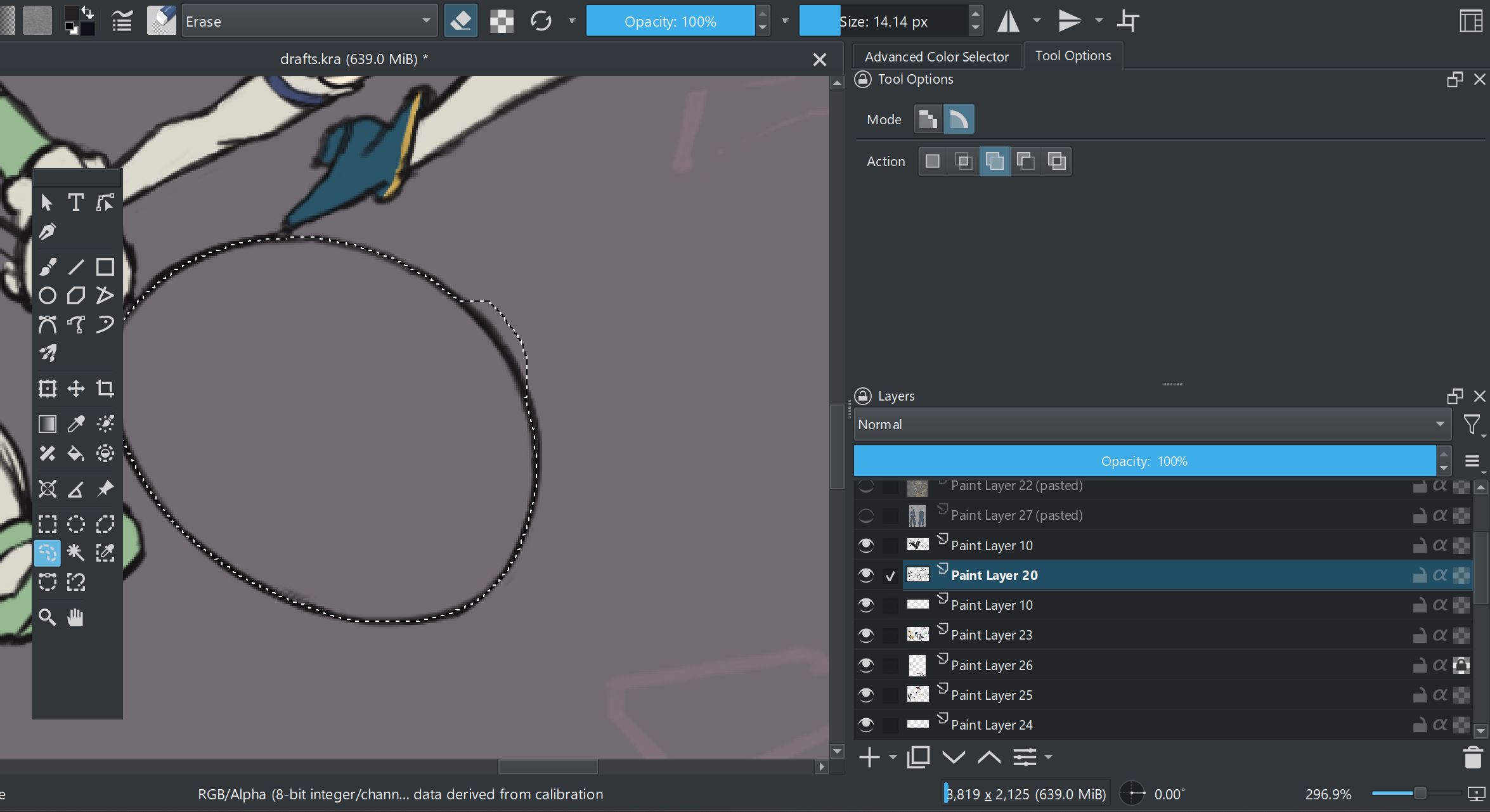The image size is (1490, 812).
Task: Select the Ellipse shape tool
Action: pyautogui.click(x=48, y=295)
